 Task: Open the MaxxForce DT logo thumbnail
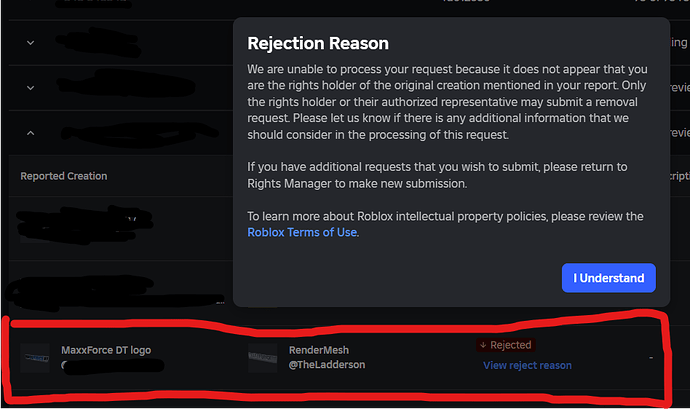click(35, 357)
